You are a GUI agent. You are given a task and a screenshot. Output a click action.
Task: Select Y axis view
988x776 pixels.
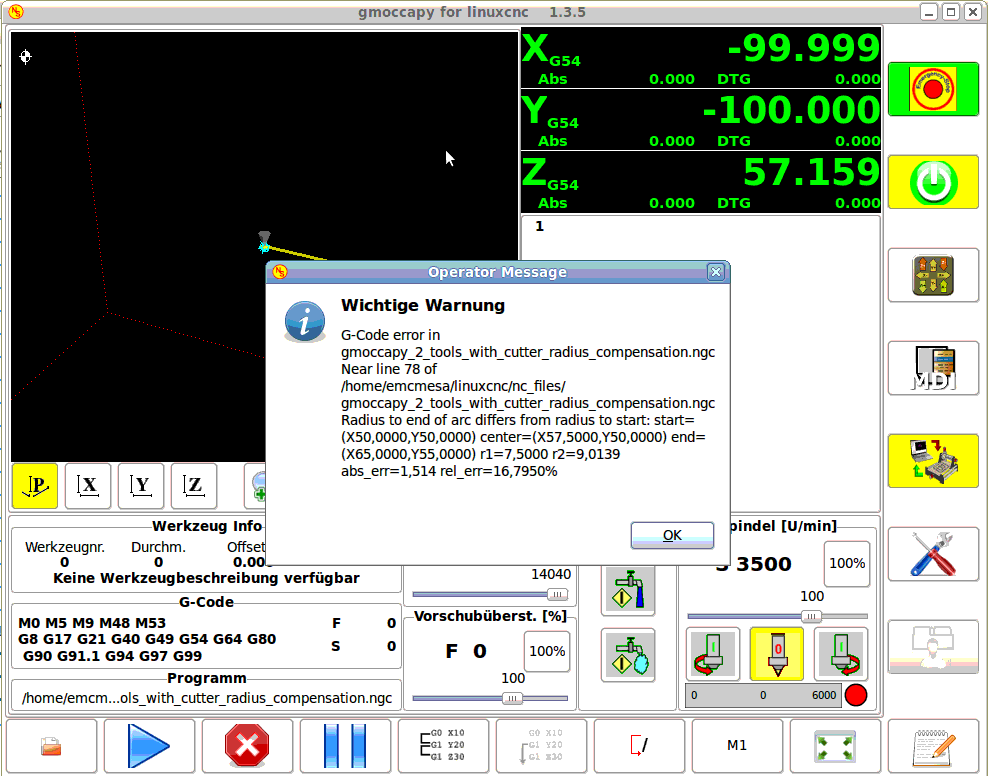coord(141,486)
